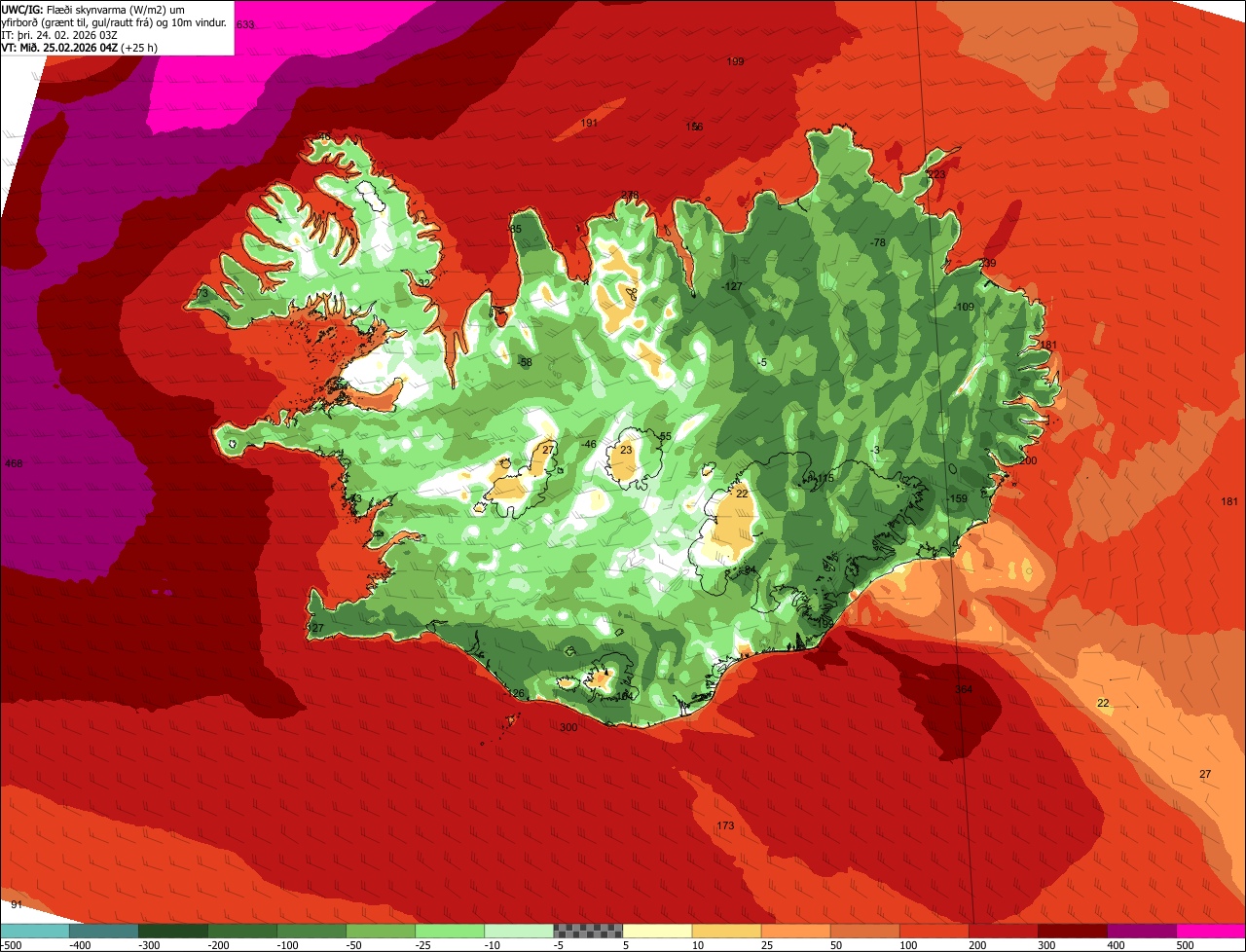Click the map value '-159' in southeast Iceland

958,498
